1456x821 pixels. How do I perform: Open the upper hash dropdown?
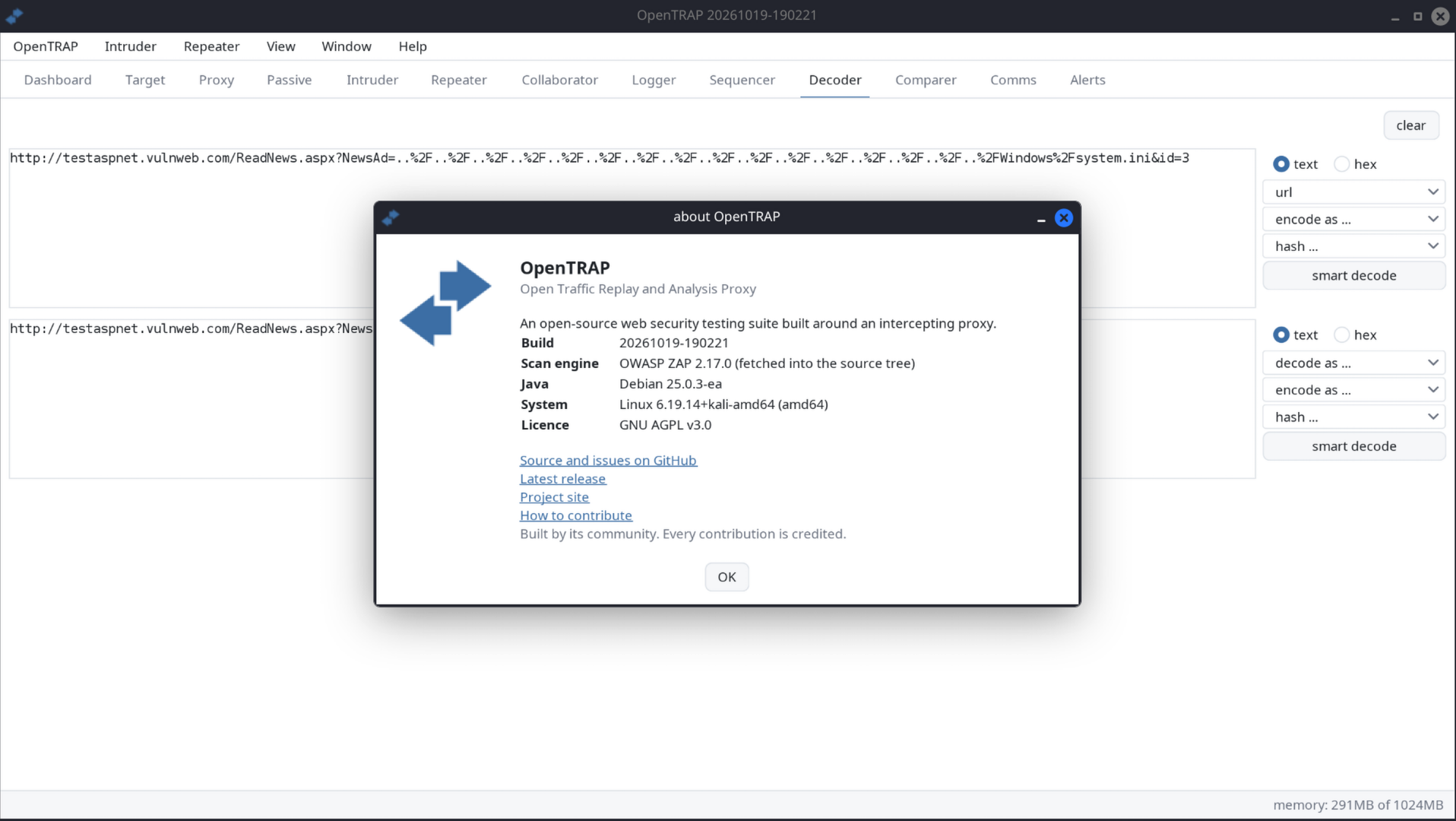pyautogui.click(x=1354, y=246)
